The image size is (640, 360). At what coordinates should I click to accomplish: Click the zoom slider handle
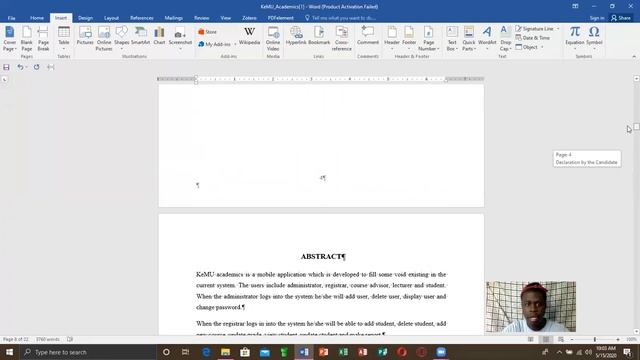click(x=595, y=339)
